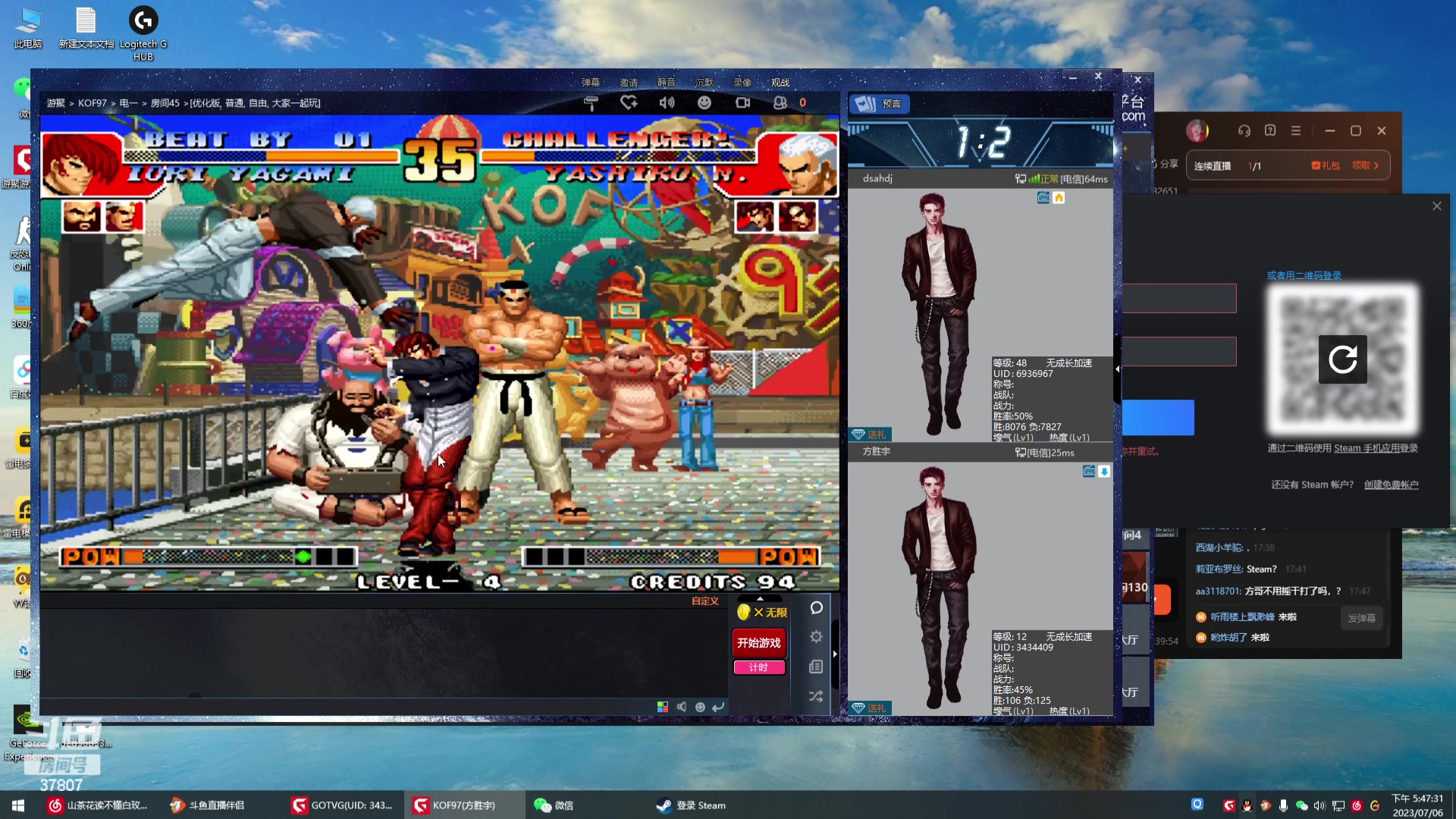Click the profile avatar in streaming app
The height and width of the screenshot is (819, 1456).
pos(1197,131)
